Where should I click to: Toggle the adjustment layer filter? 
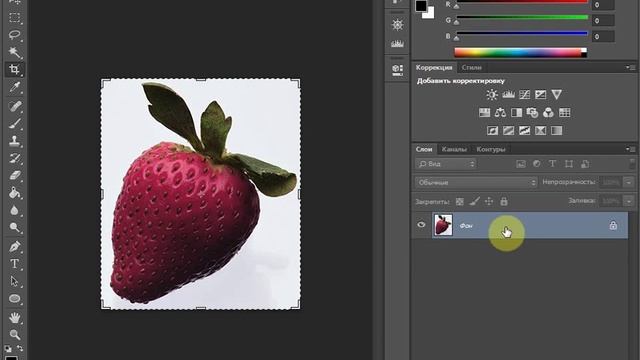coord(537,164)
